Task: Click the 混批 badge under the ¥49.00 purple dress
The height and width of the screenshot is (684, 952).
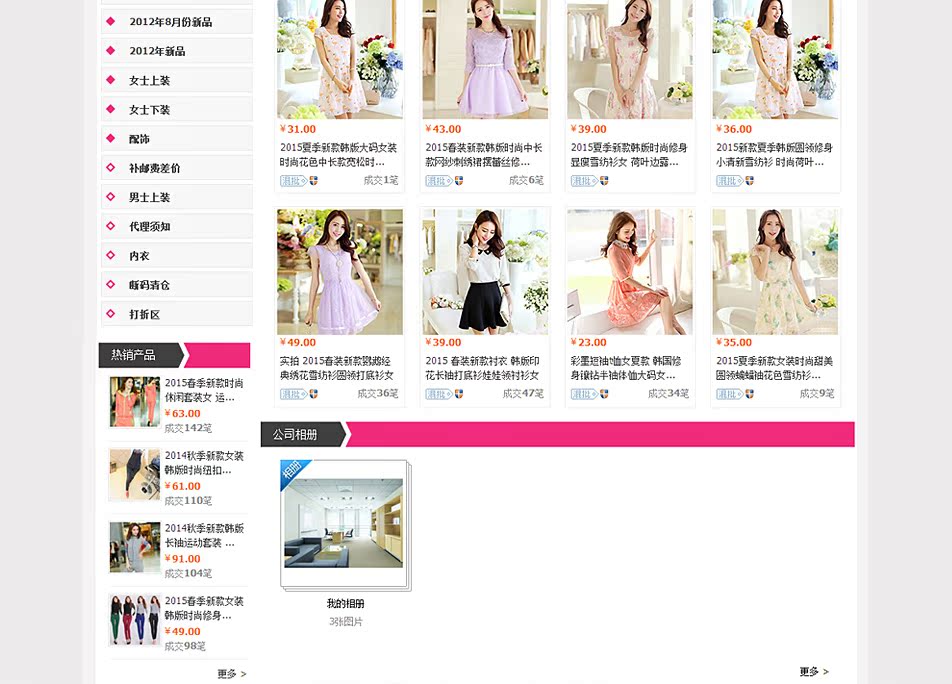Action: click(x=292, y=394)
